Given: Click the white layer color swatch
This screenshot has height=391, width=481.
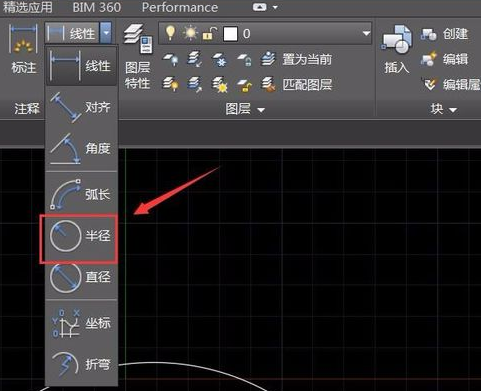Looking at the screenshot, I should [230, 34].
